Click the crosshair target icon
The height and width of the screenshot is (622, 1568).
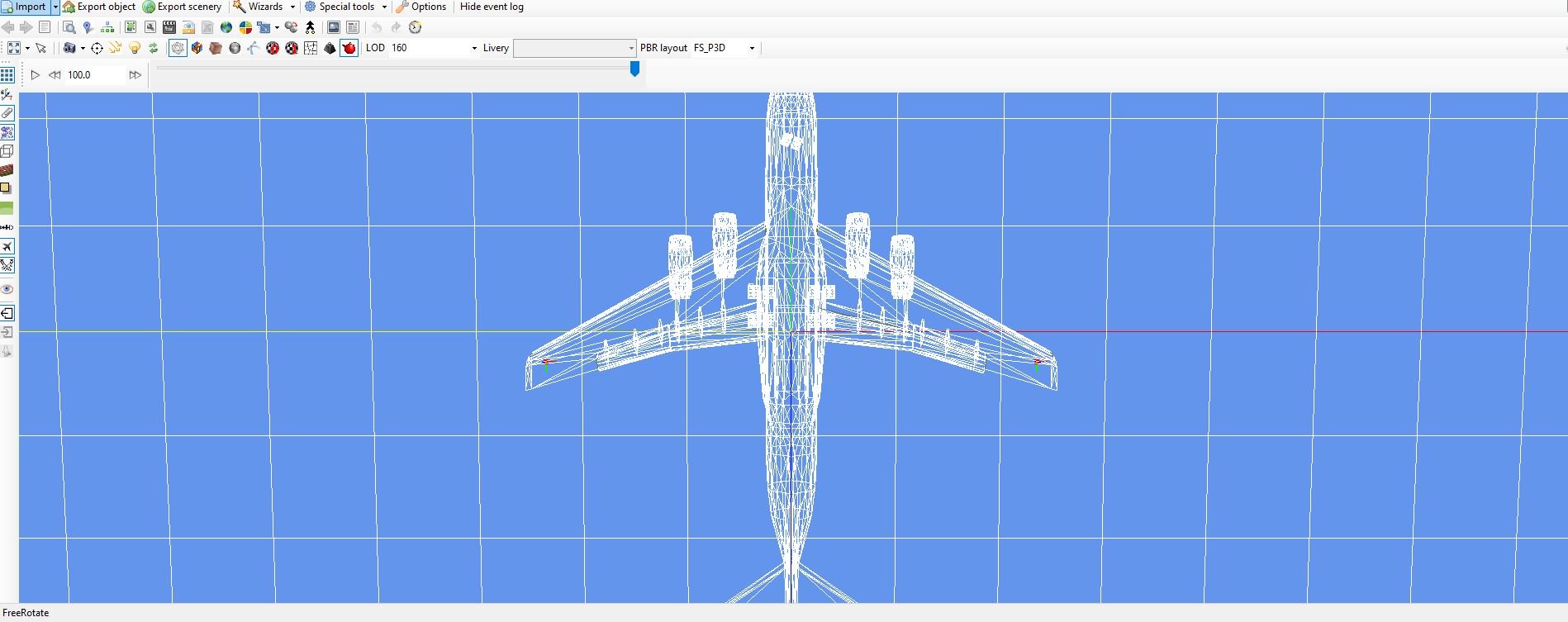pyautogui.click(x=97, y=48)
